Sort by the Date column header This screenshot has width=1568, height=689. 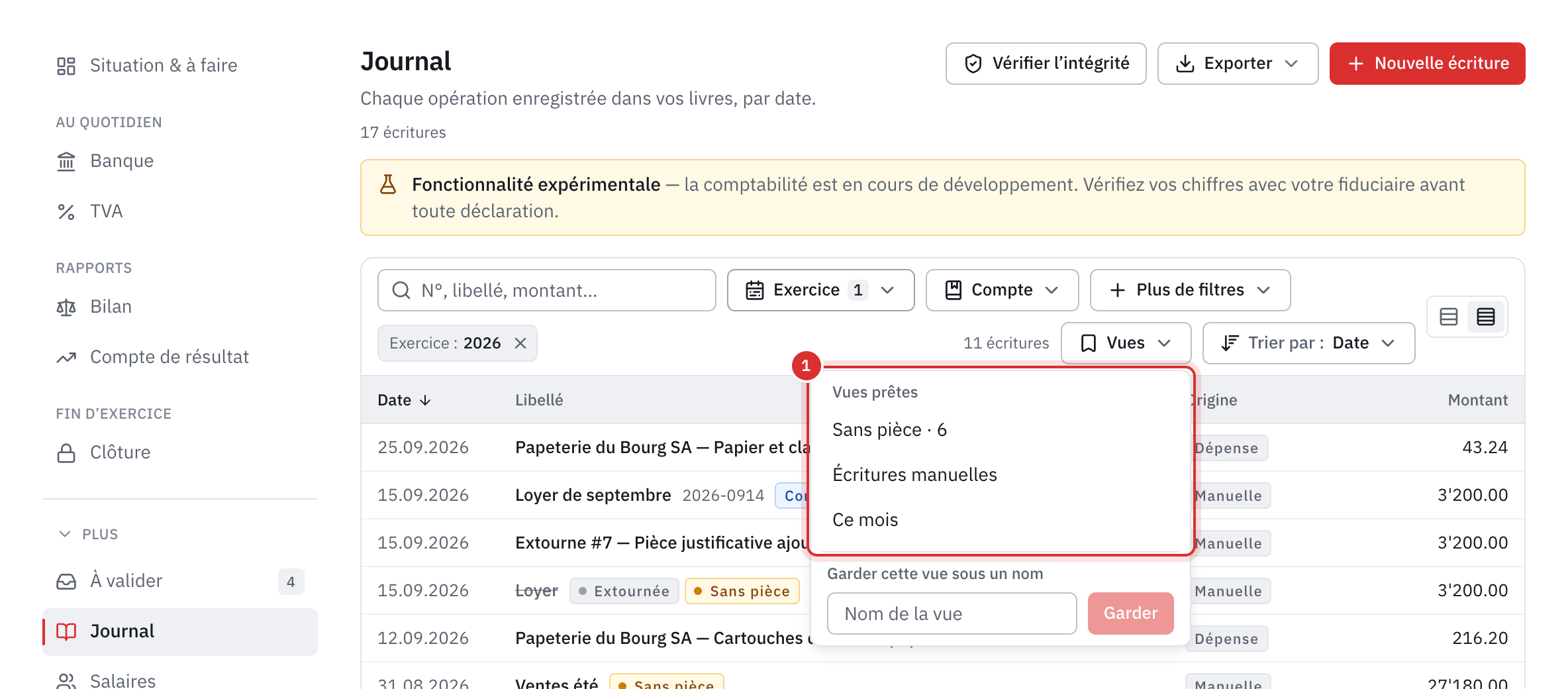point(404,400)
